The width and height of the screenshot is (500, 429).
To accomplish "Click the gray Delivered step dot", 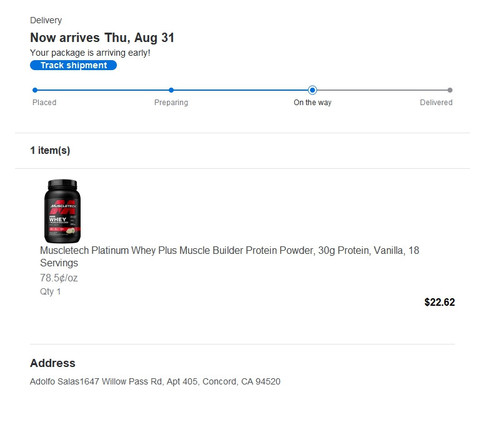I will 450,90.
